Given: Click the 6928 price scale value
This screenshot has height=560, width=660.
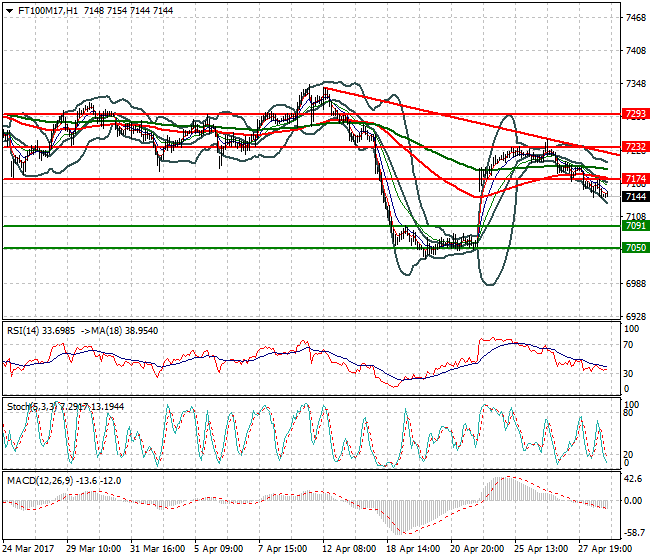Looking at the screenshot, I should (636, 317).
